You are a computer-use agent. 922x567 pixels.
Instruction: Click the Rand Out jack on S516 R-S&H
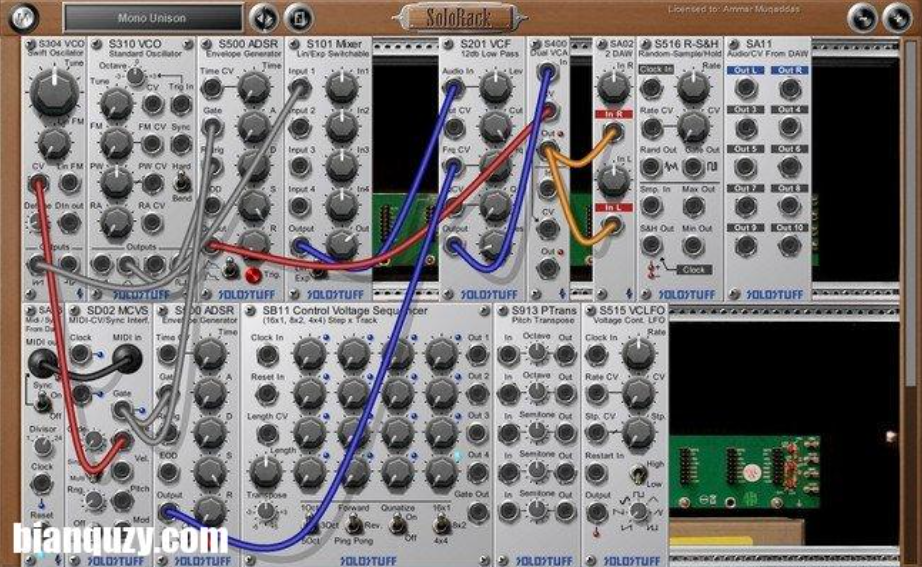[652, 168]
